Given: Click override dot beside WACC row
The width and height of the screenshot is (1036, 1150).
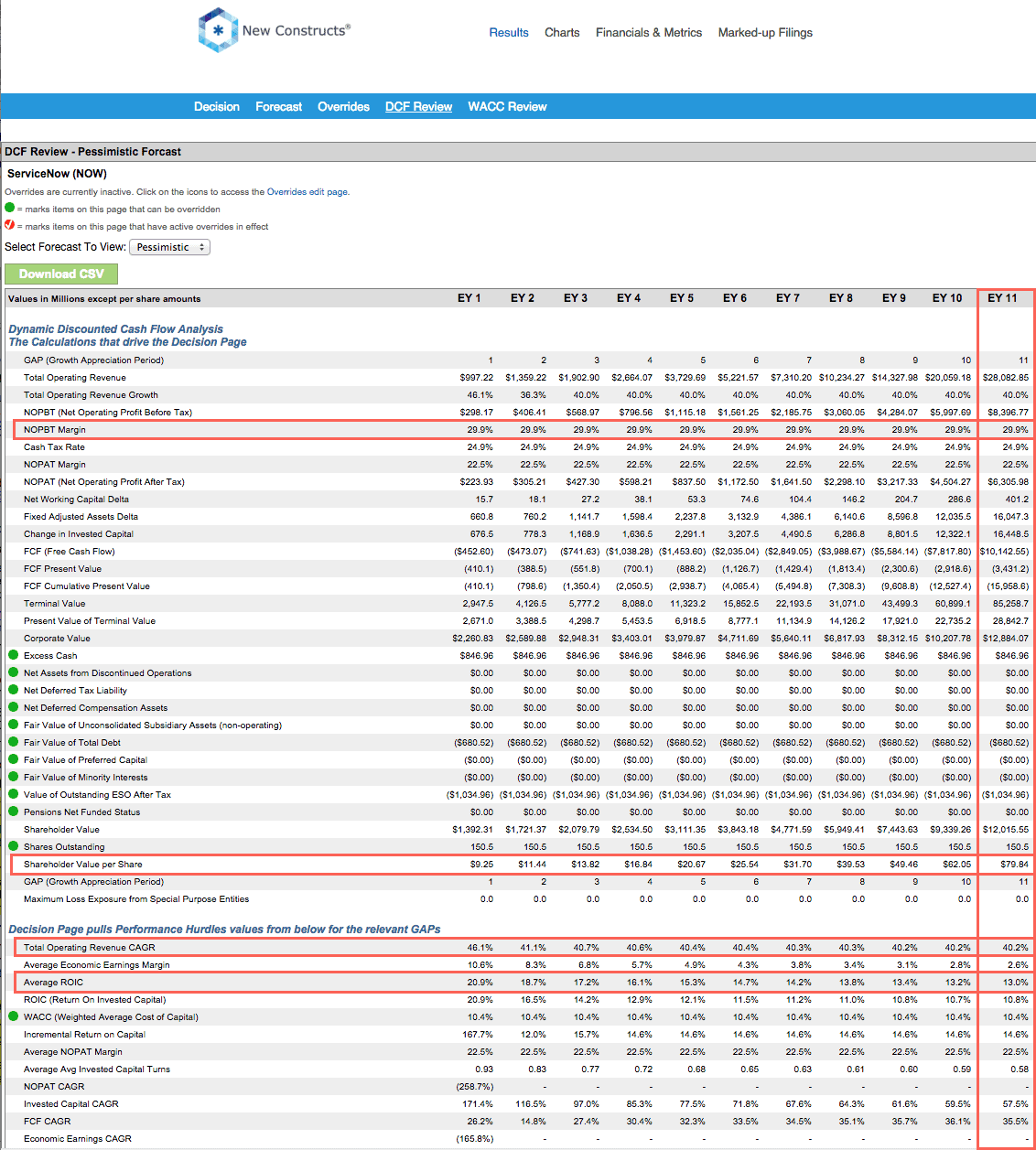Looking at the screenshot, I should 14,1016.
